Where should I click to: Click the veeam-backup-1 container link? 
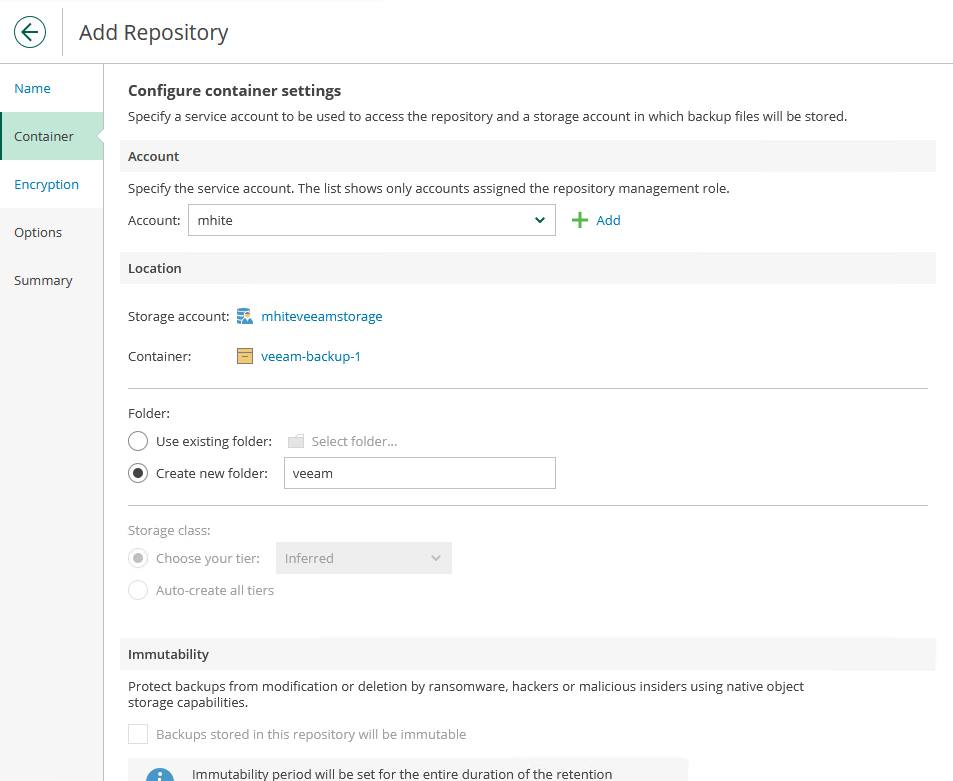(310, 356)
